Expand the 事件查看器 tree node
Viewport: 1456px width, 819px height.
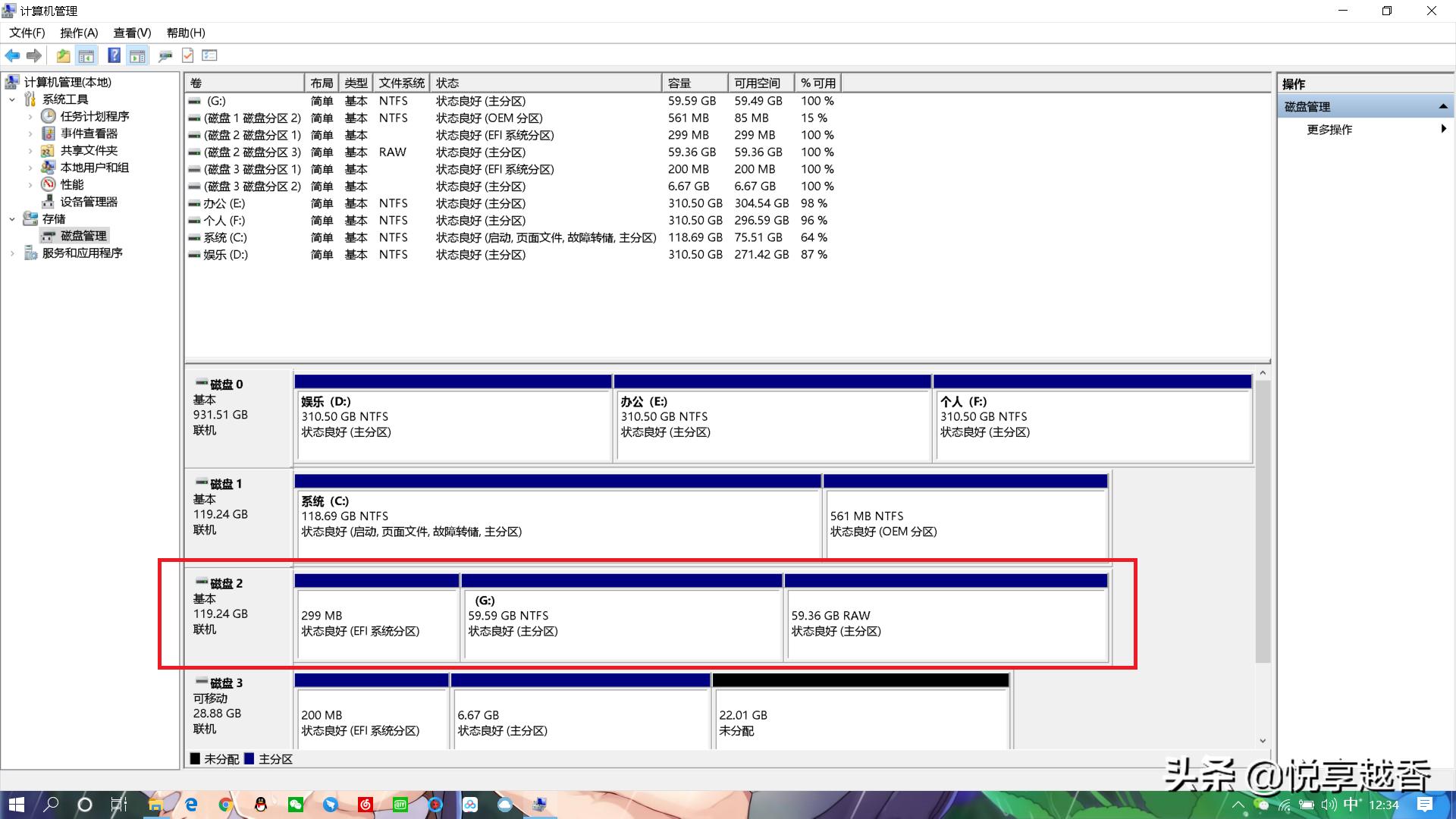click(30, 133)
